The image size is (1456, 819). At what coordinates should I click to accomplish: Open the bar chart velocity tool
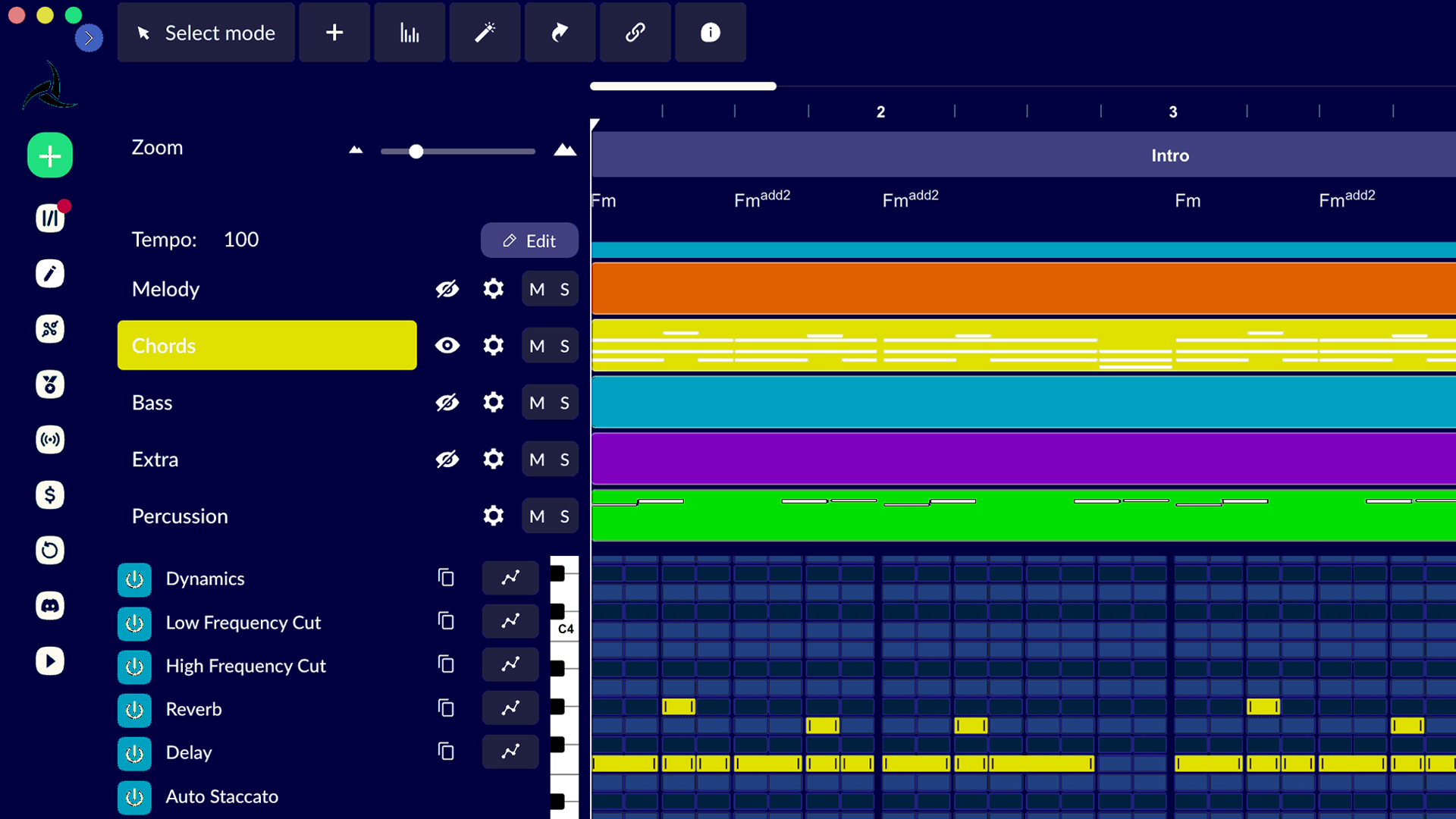[409, 33]
